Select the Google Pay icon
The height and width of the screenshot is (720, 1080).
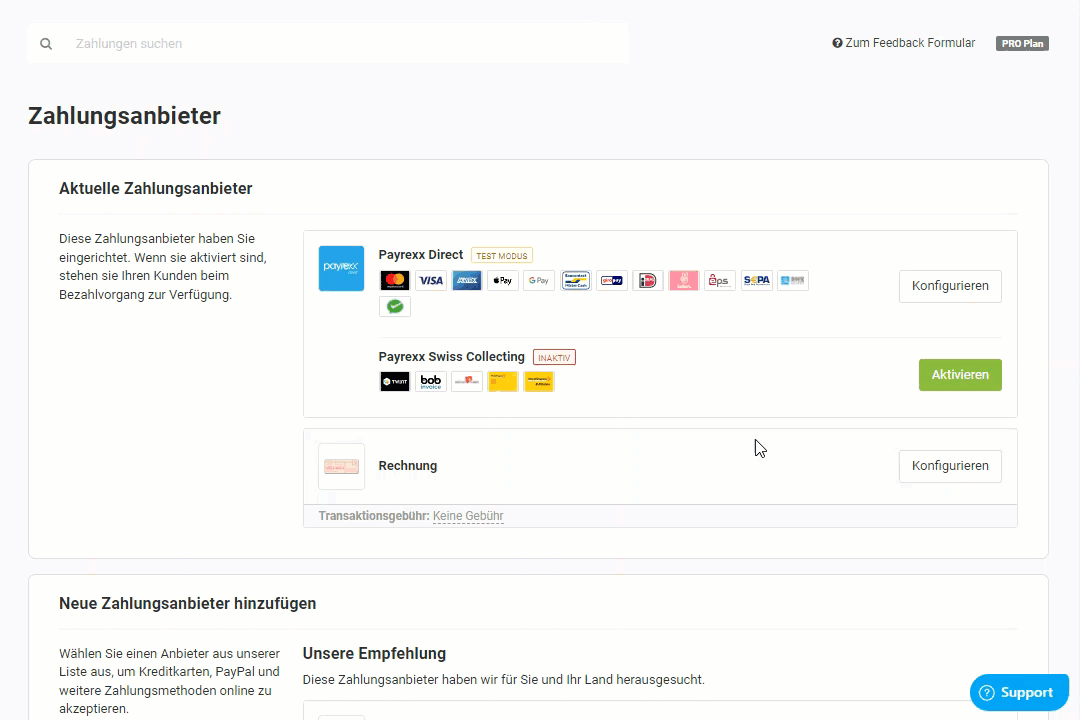(539, 281)
